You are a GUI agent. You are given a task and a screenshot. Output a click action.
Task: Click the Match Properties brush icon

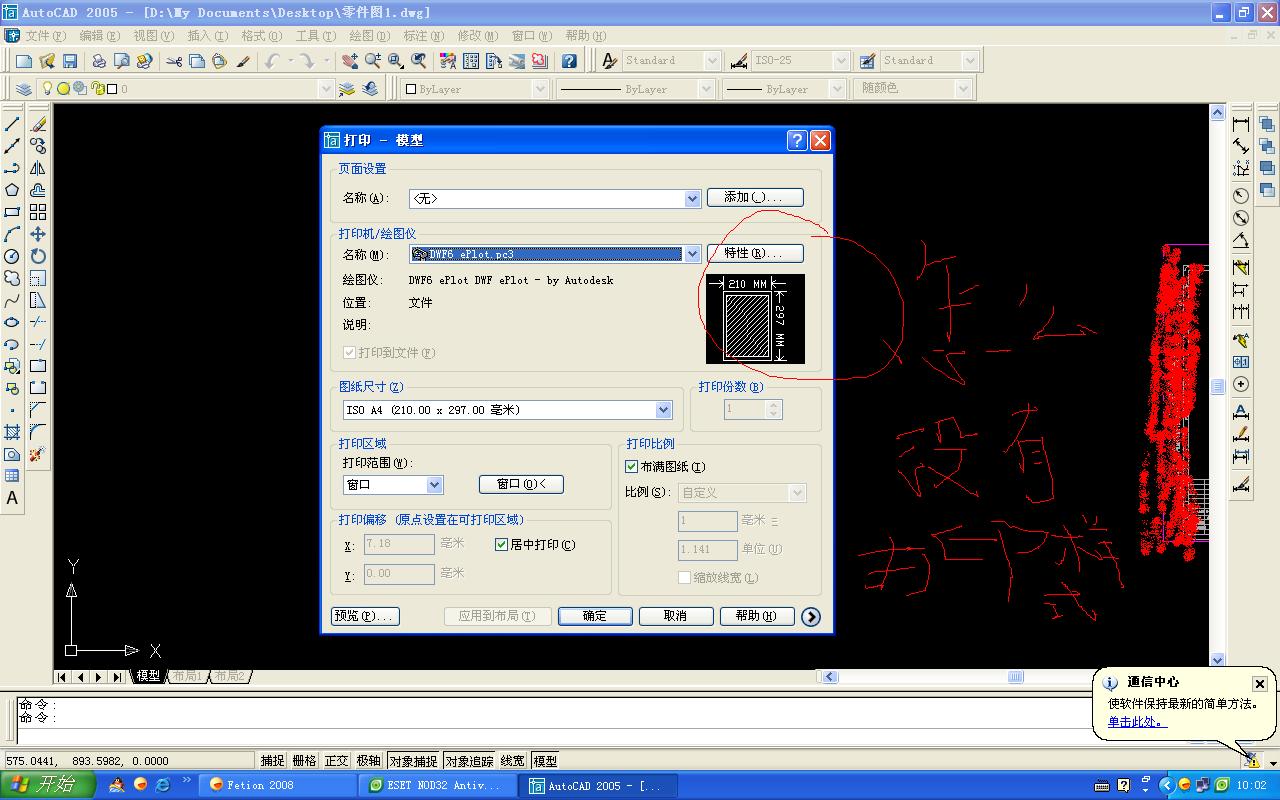coord(243,61)
